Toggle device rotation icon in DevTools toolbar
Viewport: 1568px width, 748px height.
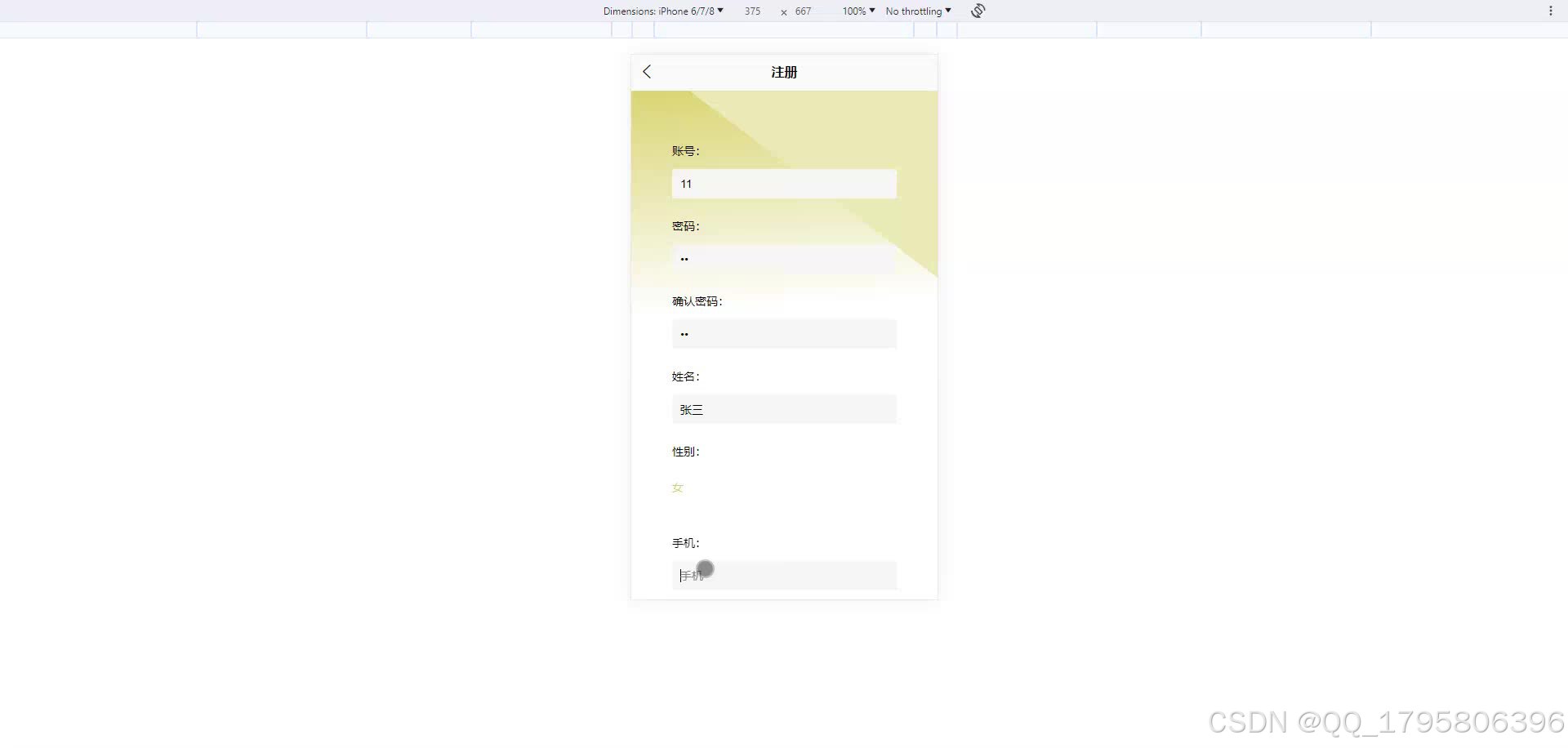click(978, 11)
